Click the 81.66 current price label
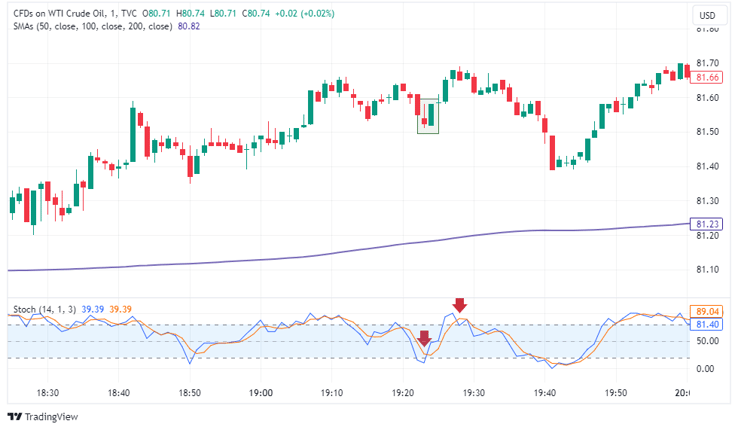This screenshot has width=738, height=430. coord(706,78)
